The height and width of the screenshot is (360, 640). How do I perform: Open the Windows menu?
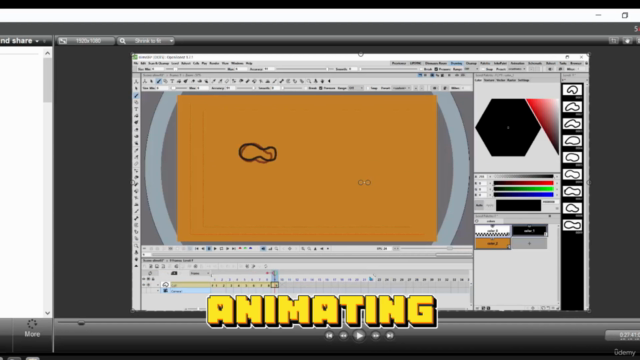pyautogui.click(x=237, y=63)
